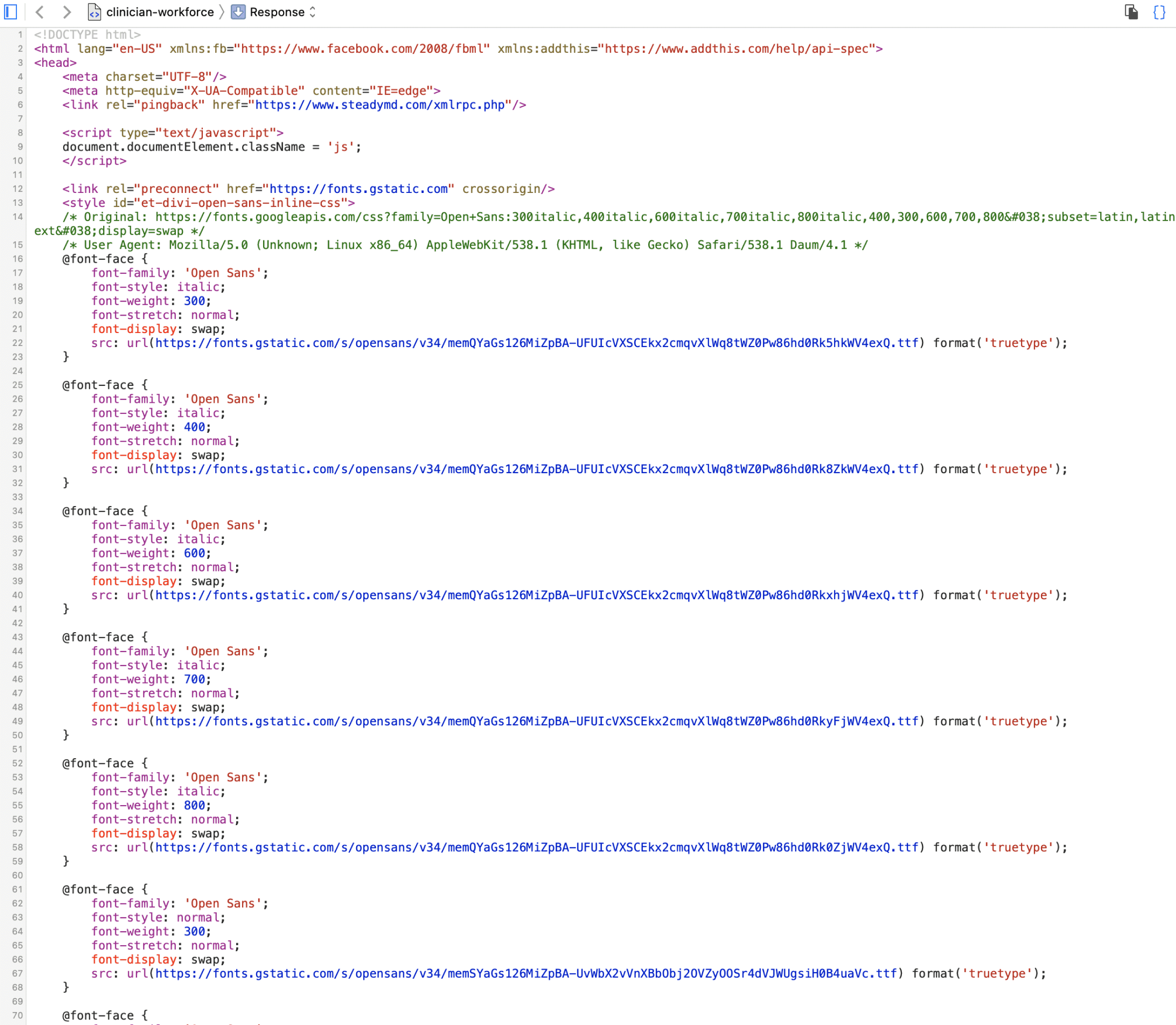1176x1025 pixels.
Task: Open the font URL ending H0B4uaVc.ttf
Action: coord(527,974)
